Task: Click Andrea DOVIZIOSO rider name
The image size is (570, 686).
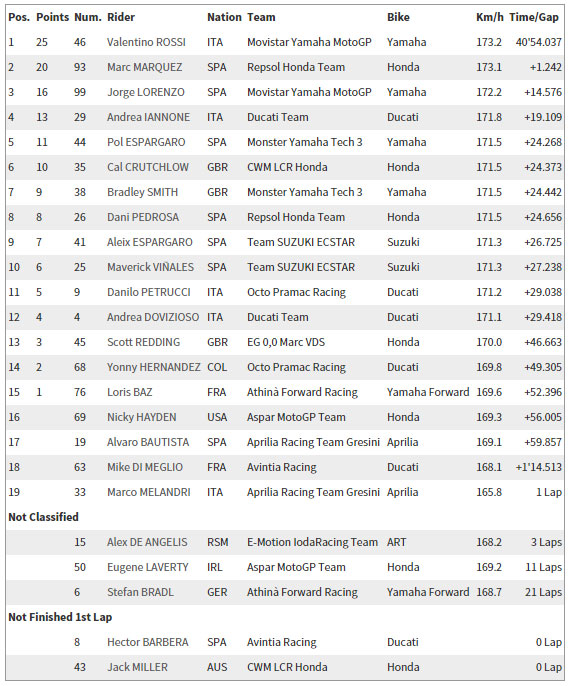Action: 153,317
